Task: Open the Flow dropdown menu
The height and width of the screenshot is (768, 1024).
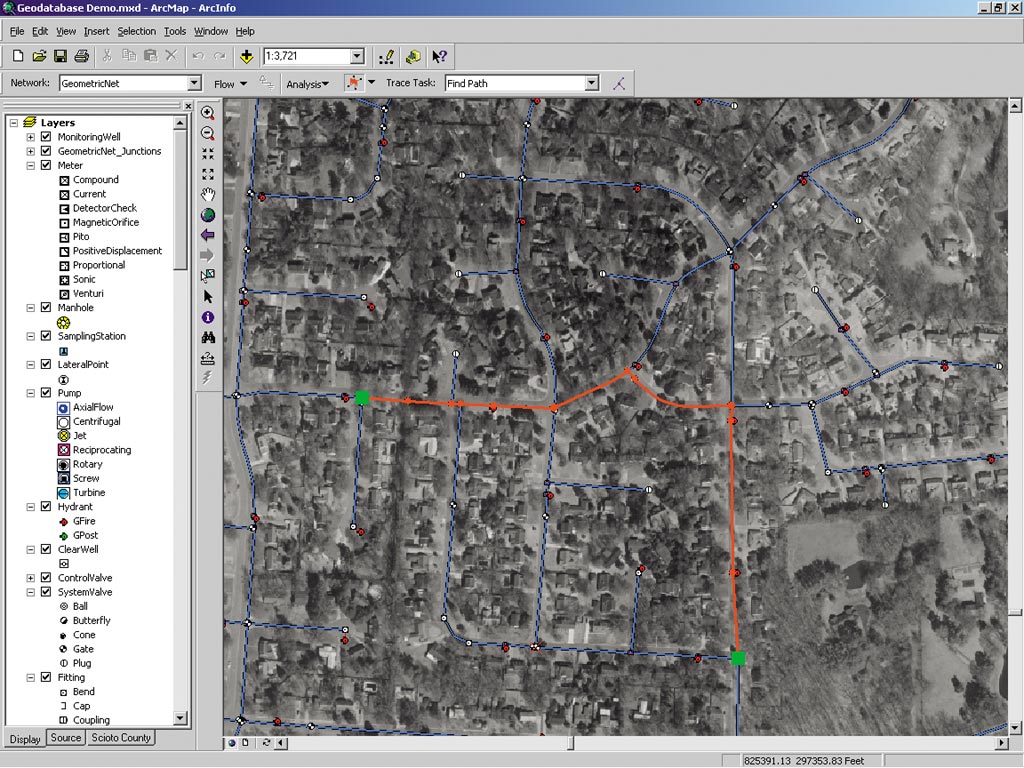Action: point(230,84)
